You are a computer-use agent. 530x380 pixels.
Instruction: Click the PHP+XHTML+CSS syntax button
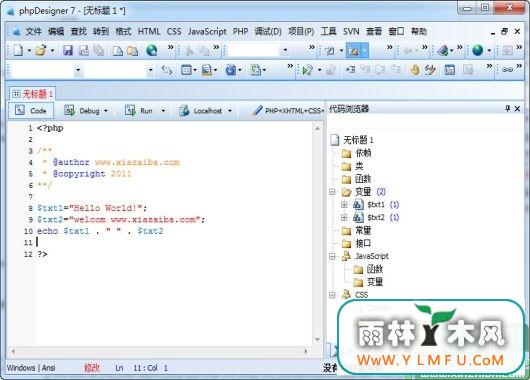pyautogui.click(x=288, y=111)
